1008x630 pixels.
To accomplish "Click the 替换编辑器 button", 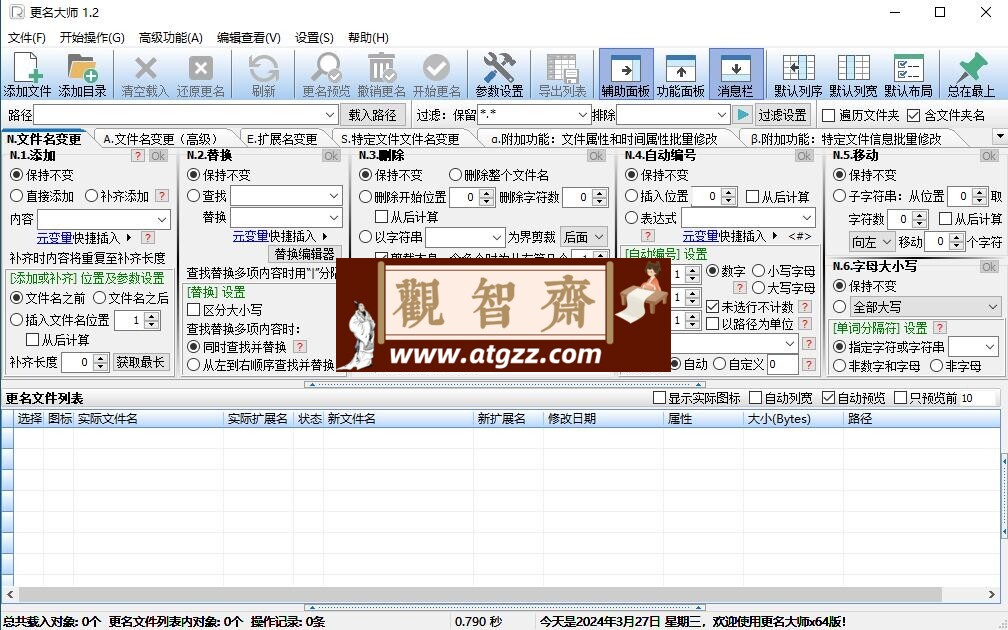I will point(305,255).
